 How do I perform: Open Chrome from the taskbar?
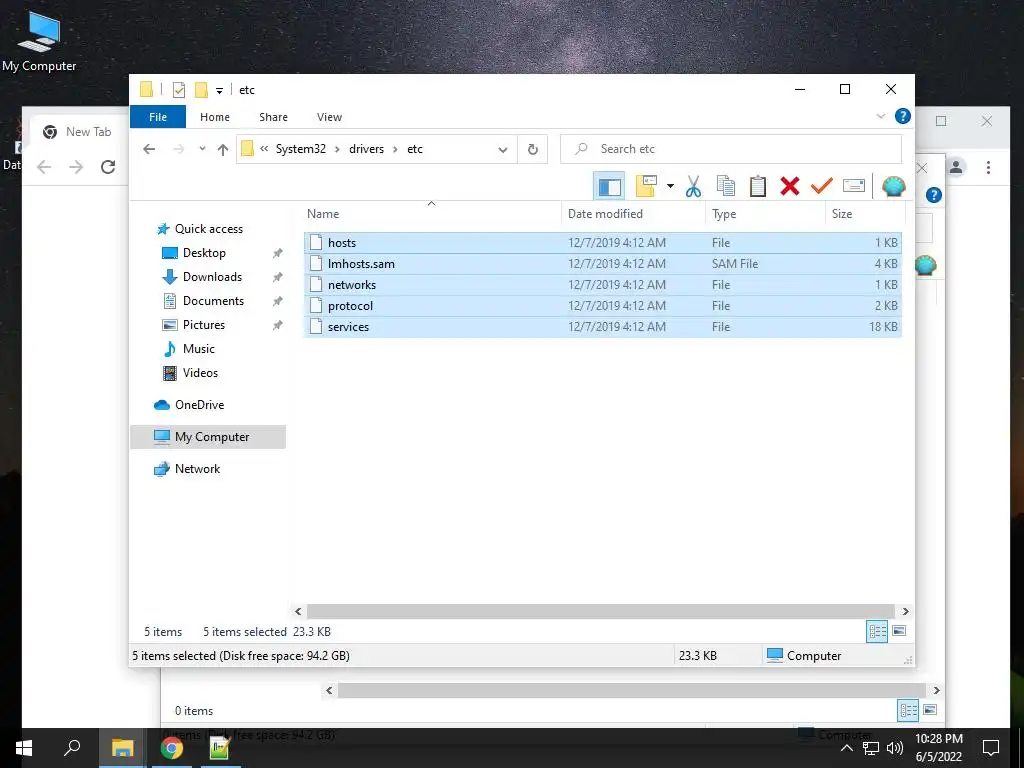[x=172, y=748]
